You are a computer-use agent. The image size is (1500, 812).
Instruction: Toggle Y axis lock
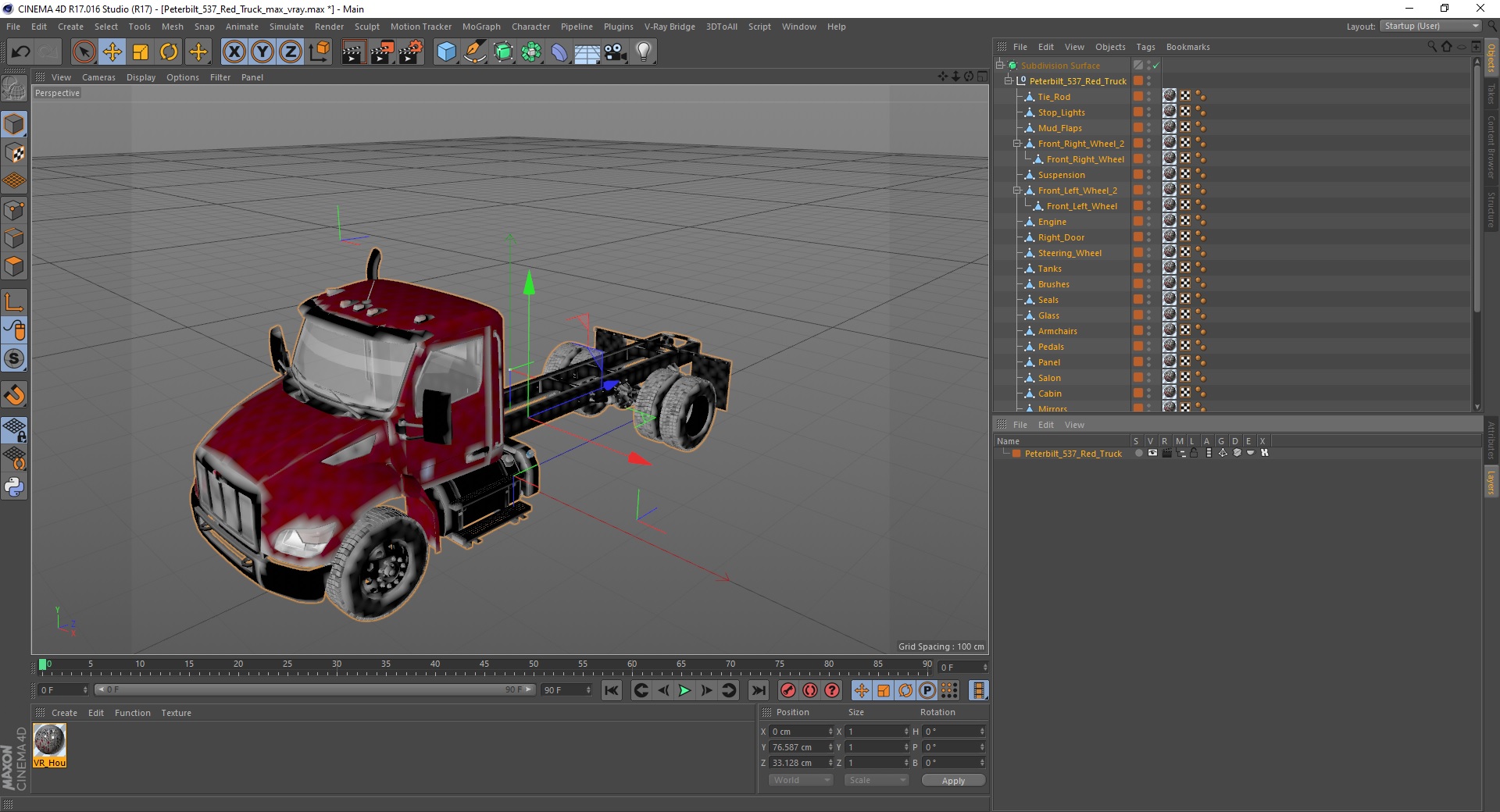pyautogui.click(x=262, y=52)
